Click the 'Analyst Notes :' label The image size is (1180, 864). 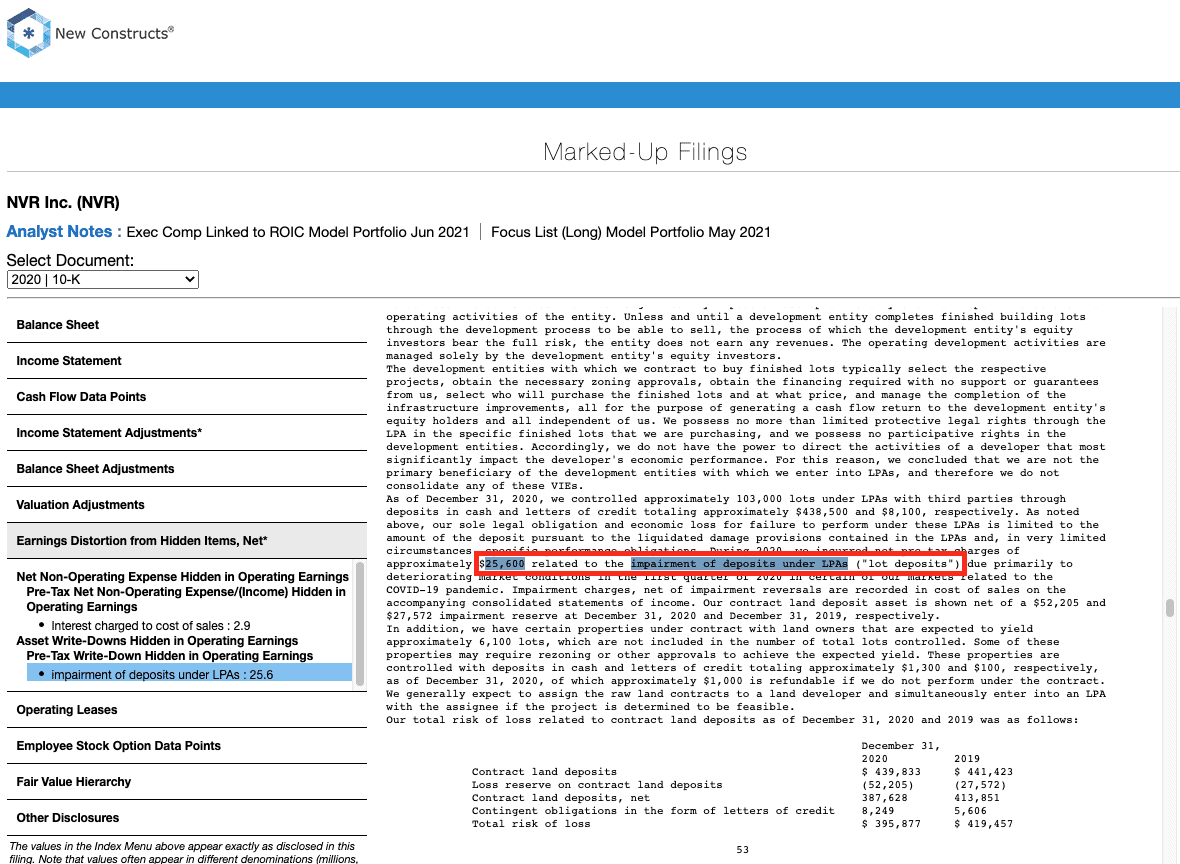click(x=64, y=232)
